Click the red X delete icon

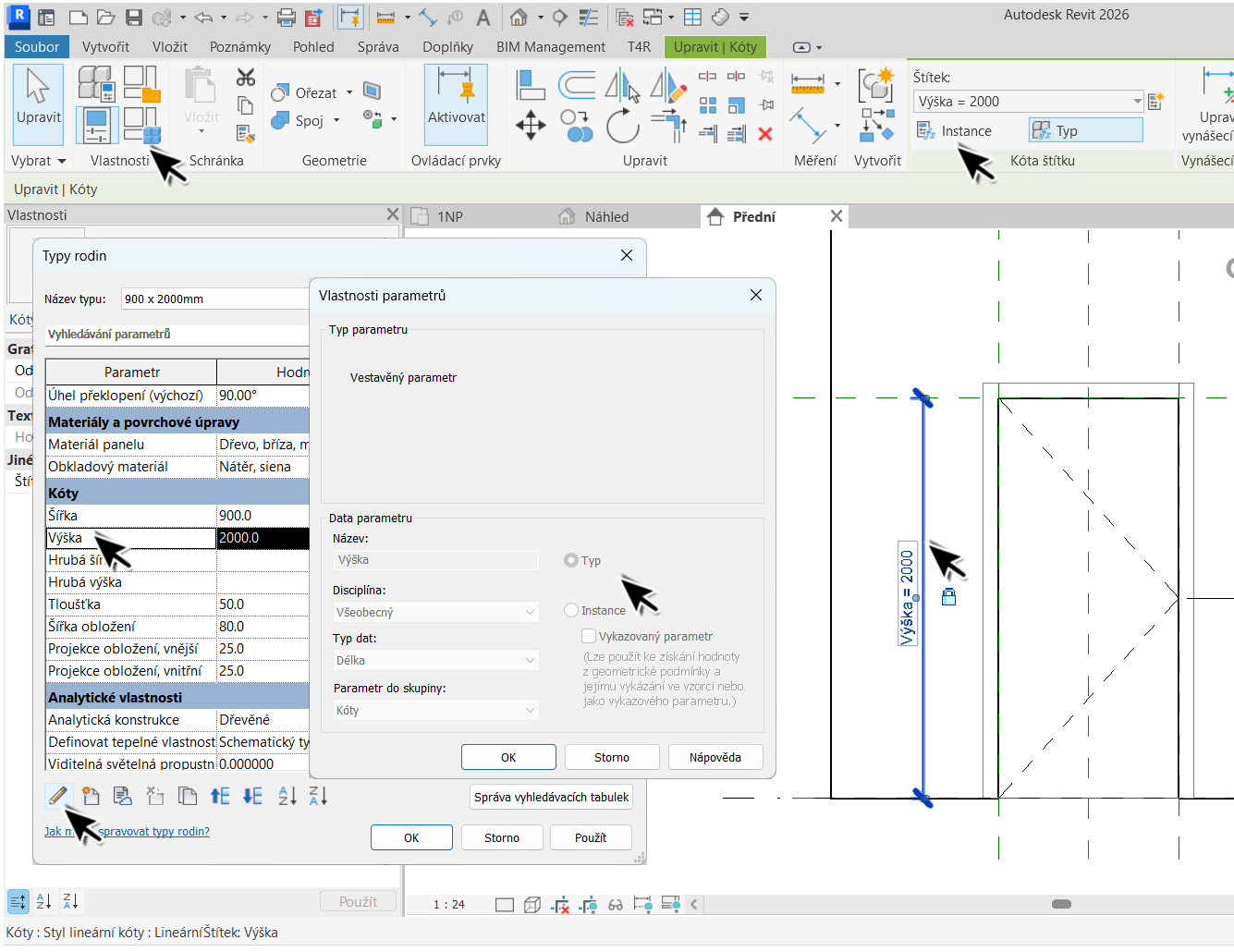(765, 134)
